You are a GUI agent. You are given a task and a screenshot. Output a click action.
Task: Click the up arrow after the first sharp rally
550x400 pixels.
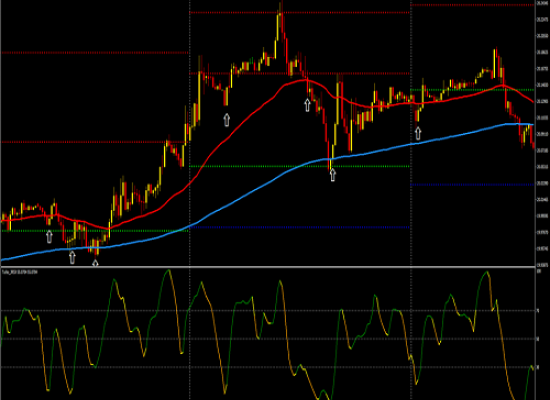click(x=227, y=120)
